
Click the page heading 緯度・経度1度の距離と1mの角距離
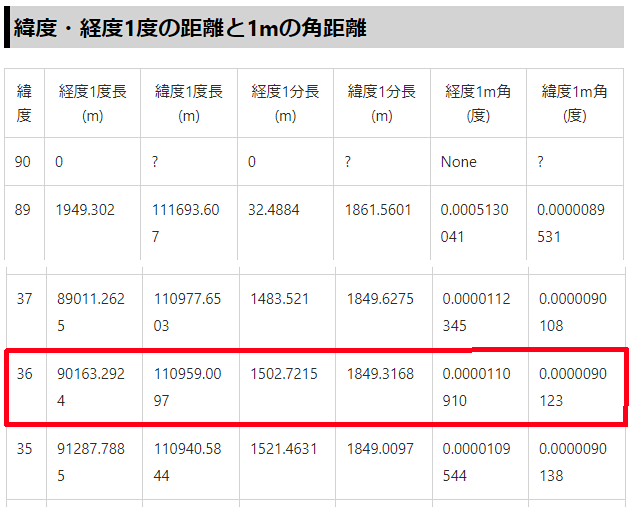coord(190,27)
